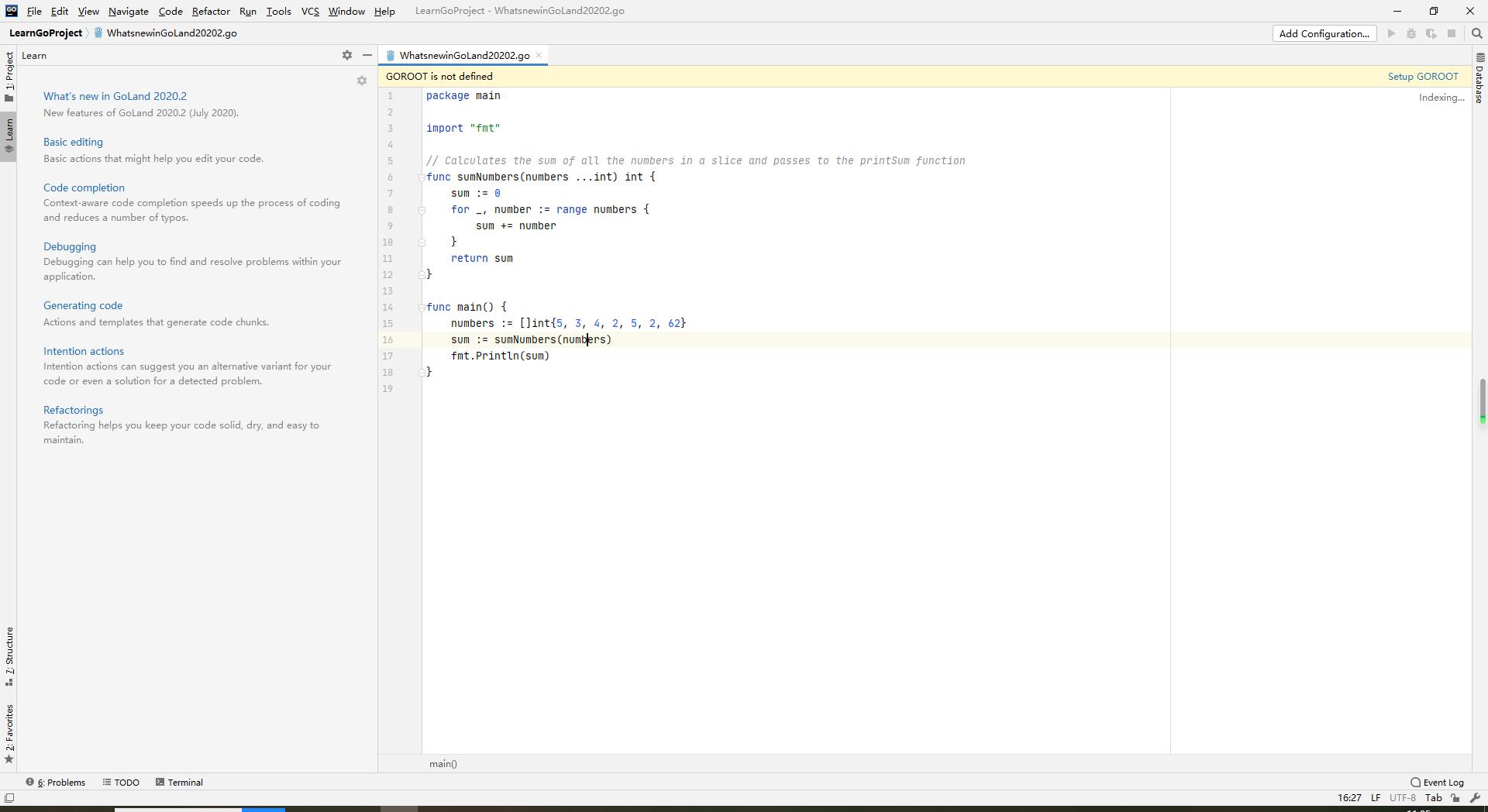Open the Terminal tool window
Image resolution: width=1488 pixels, height=812 pixels.
click(179, 783)
